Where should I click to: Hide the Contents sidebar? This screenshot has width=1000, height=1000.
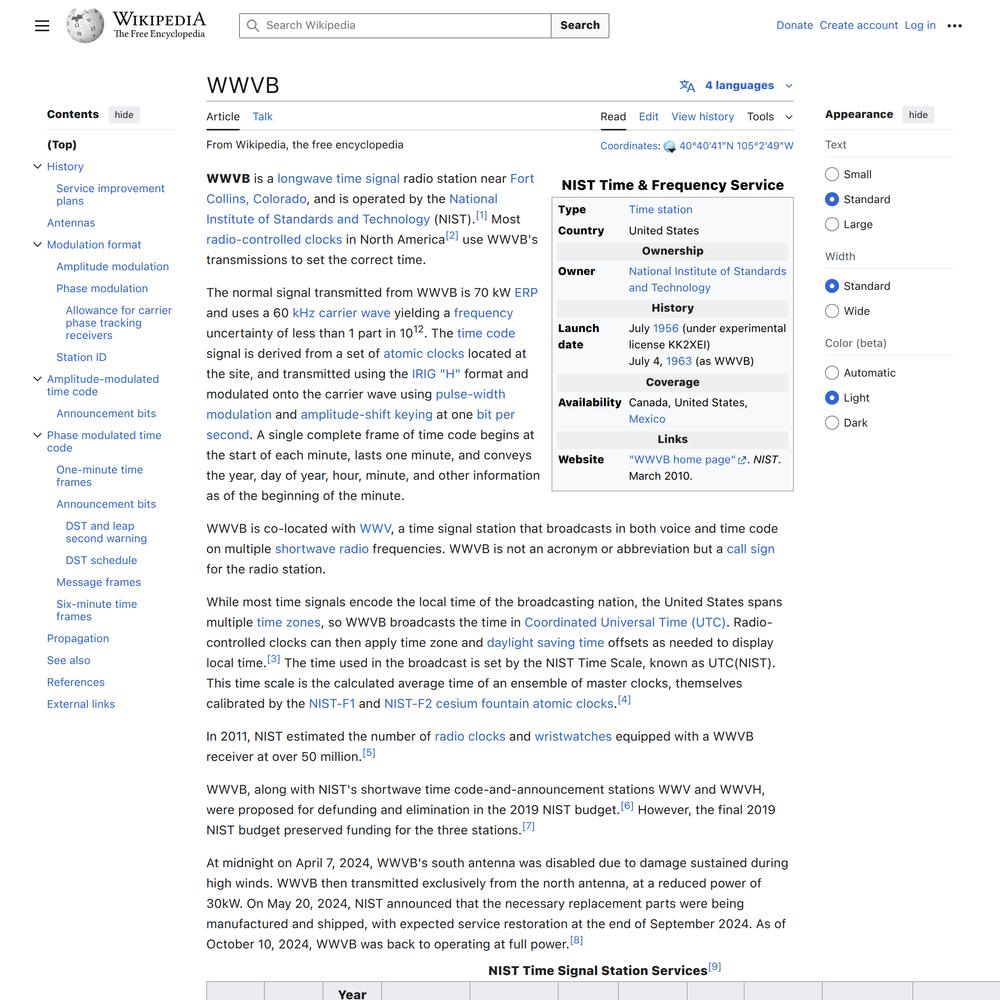click(124, 115)
